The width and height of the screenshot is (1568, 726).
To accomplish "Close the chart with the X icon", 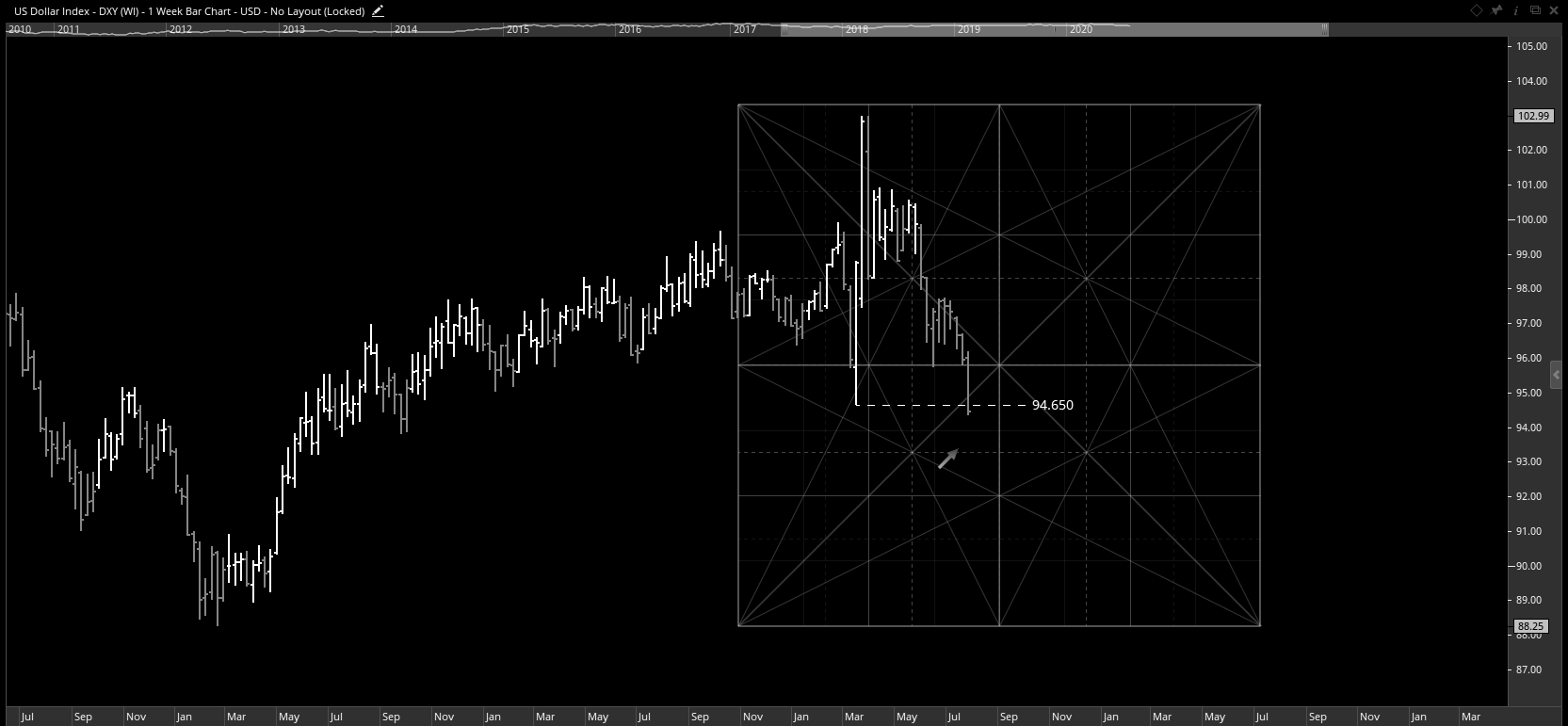I will pyautogui.click(x=1554, y=10).
